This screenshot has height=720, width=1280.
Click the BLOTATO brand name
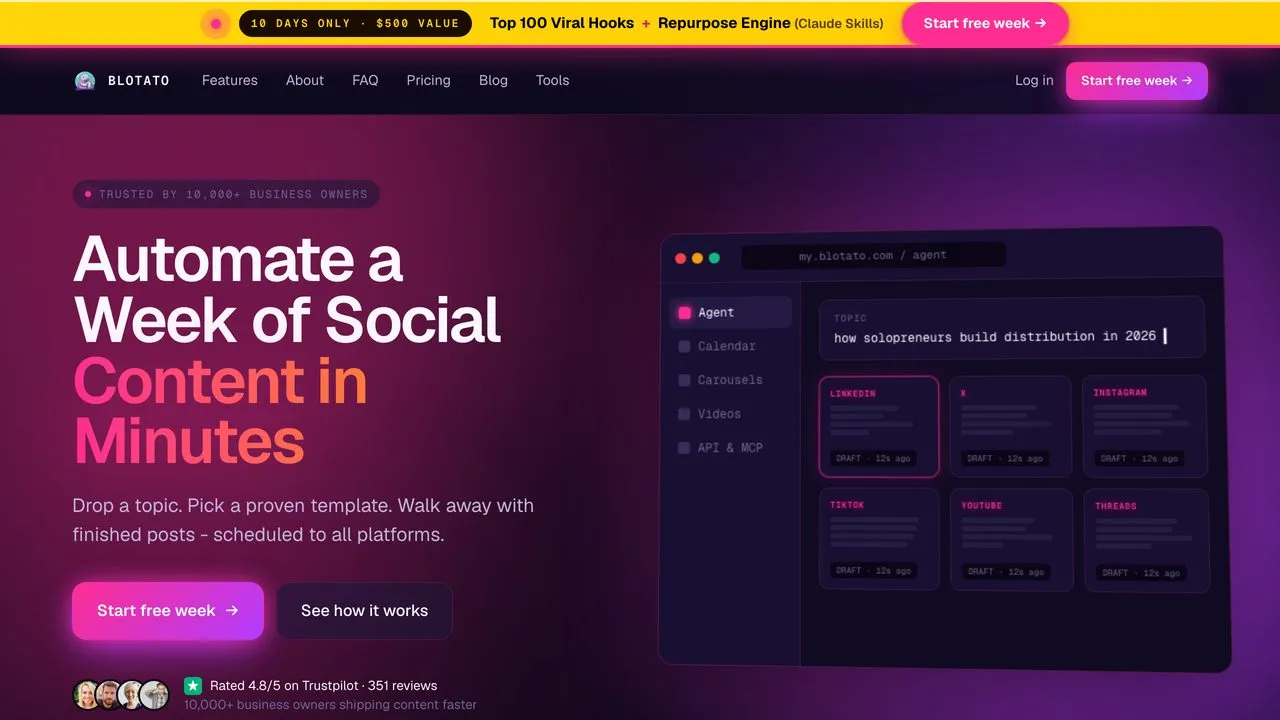(x=139, y=81)
